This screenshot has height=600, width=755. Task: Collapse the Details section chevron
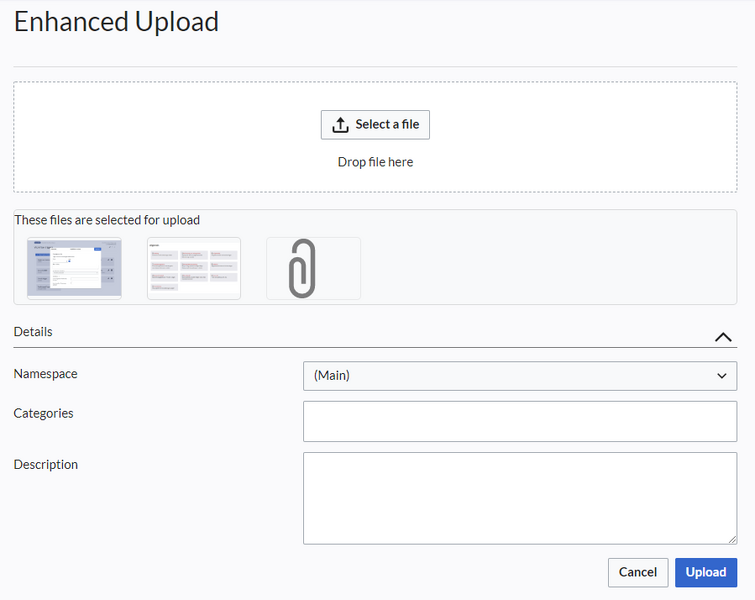723,337
